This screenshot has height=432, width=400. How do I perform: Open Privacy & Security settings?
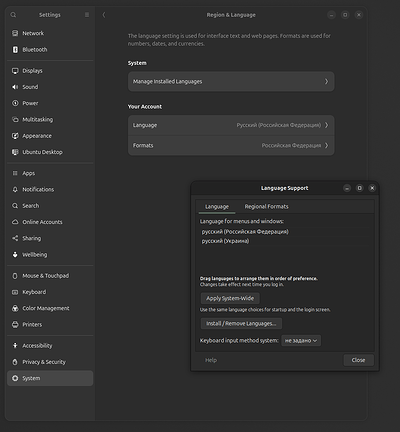(50, 362)
